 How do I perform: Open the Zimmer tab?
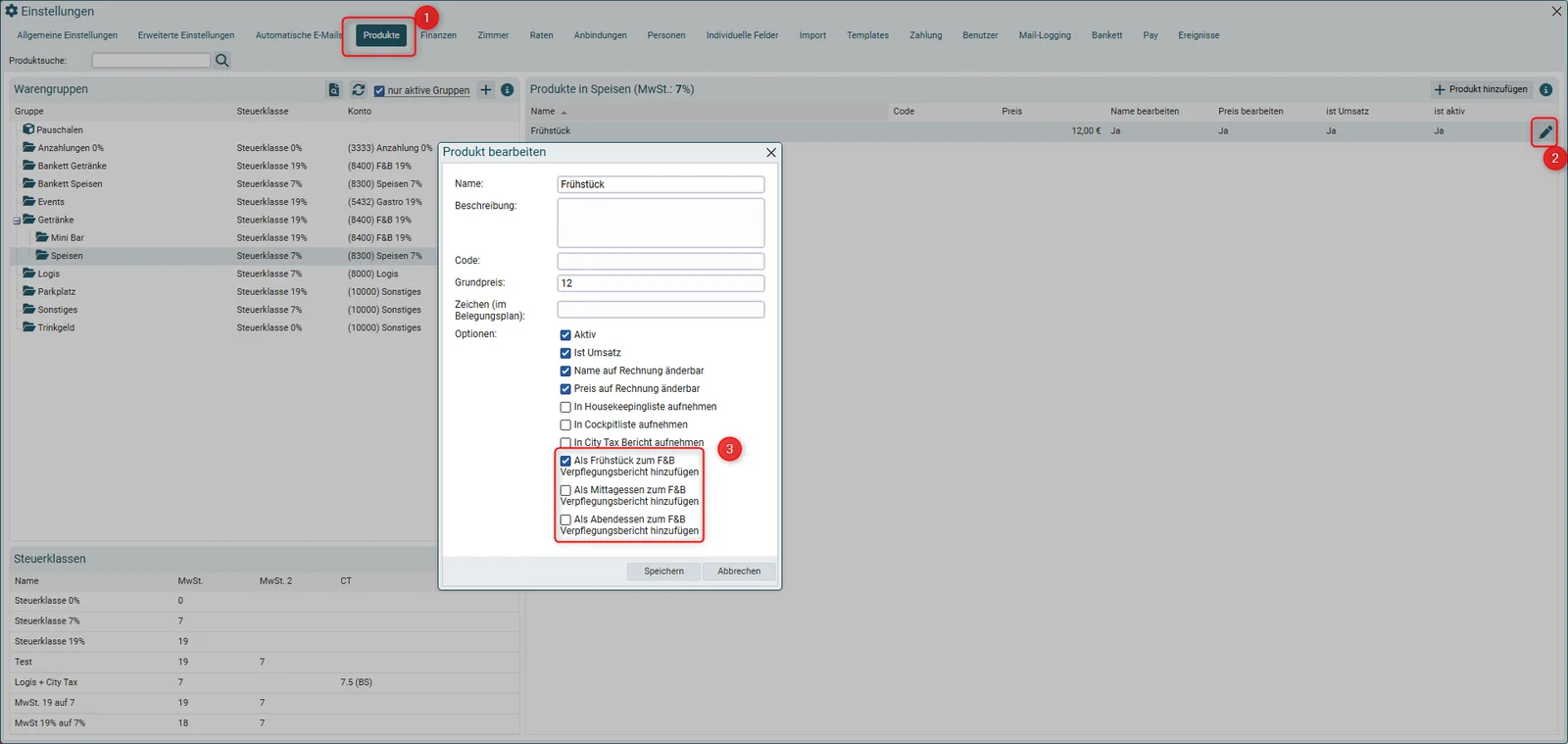click(x=493, y=35)
